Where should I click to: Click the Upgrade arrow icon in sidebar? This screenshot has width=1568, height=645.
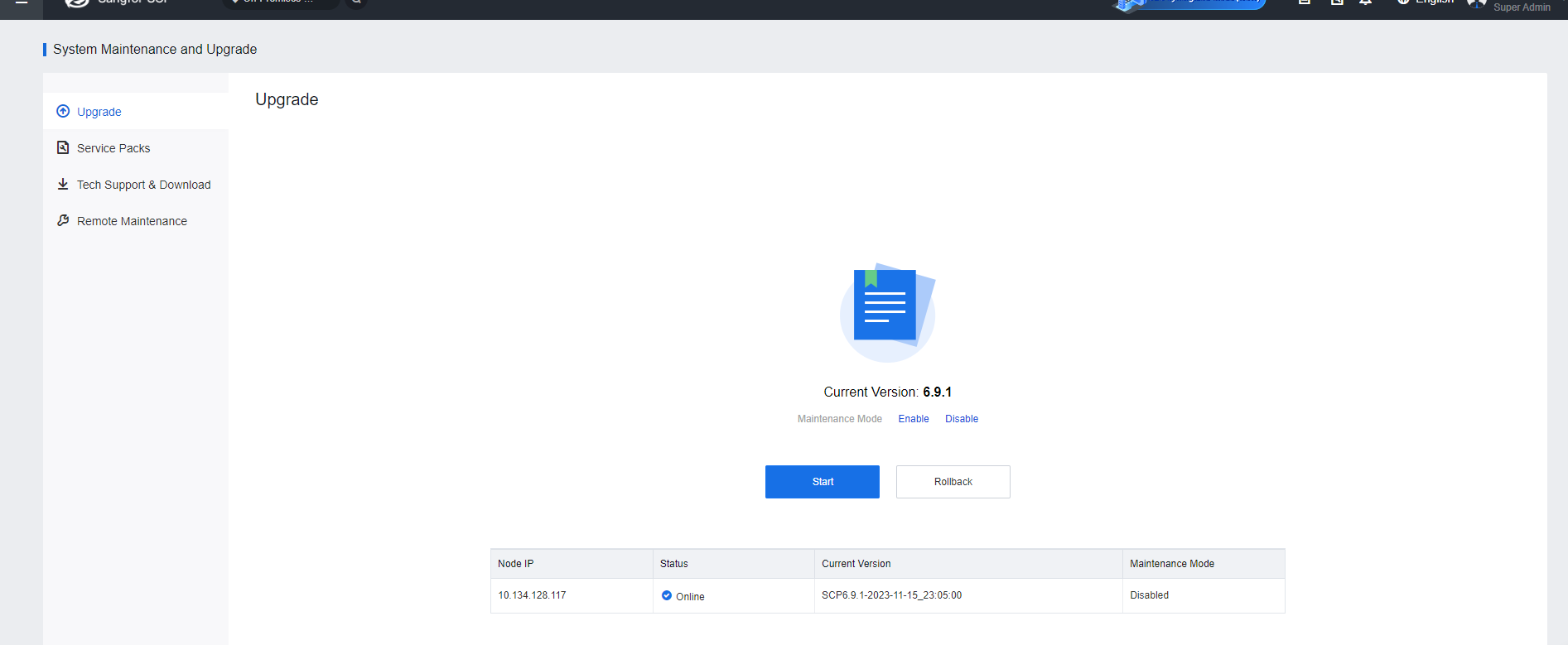(x=63, y=112)
